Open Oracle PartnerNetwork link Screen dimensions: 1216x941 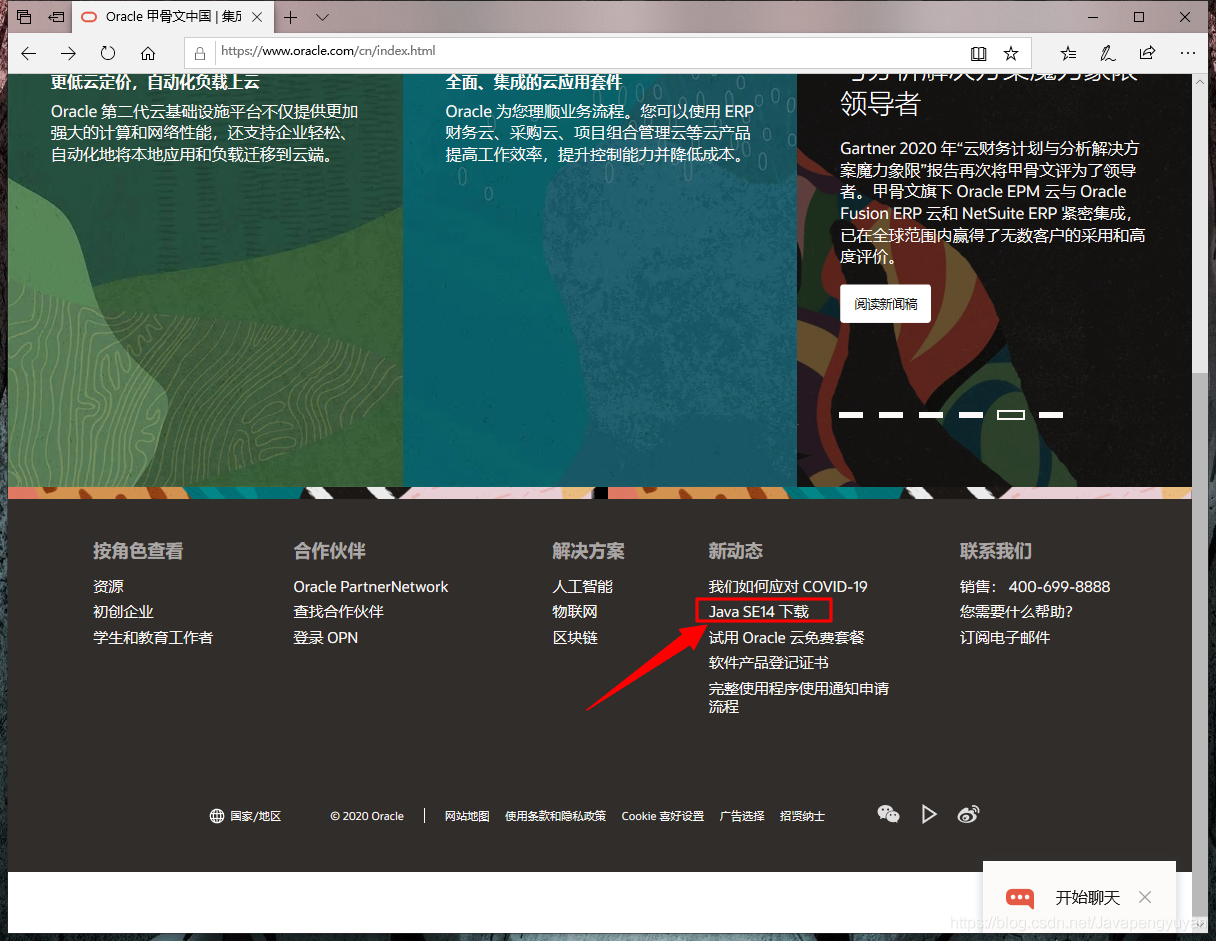371,587
